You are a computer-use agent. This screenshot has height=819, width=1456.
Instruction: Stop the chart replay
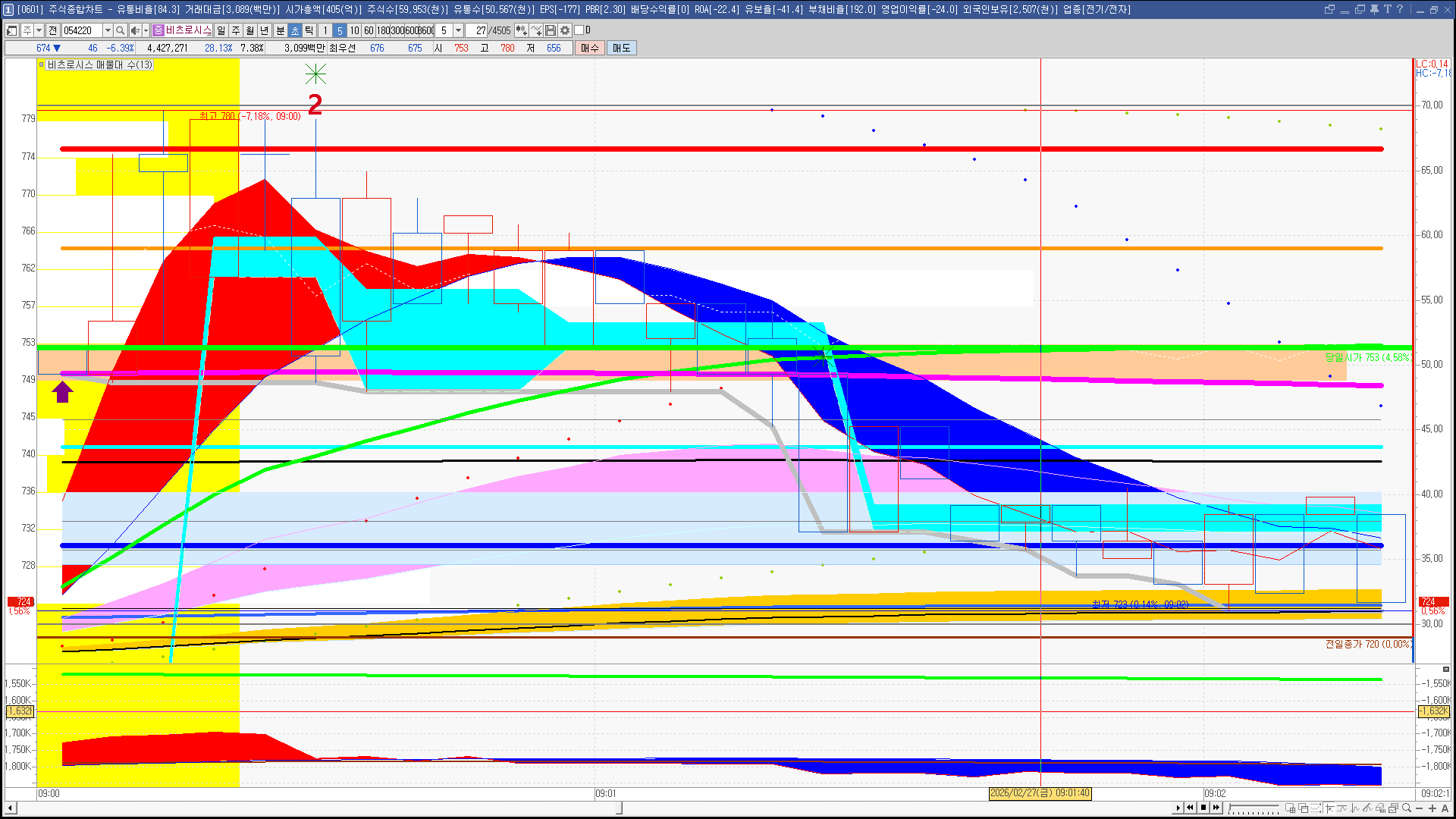point(1203,808)
